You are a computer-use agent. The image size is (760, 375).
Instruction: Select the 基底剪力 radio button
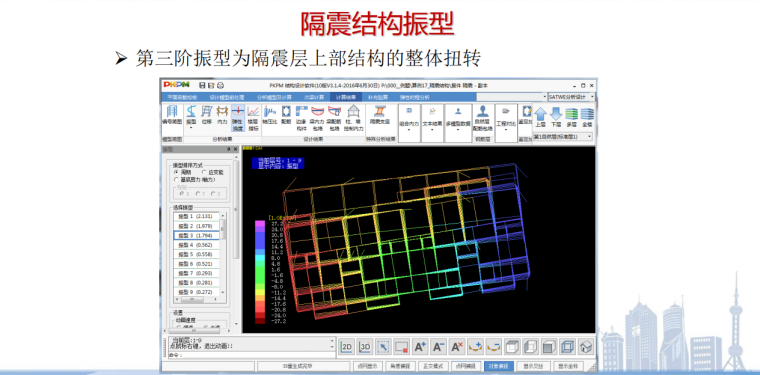click(x=176, y=179)
